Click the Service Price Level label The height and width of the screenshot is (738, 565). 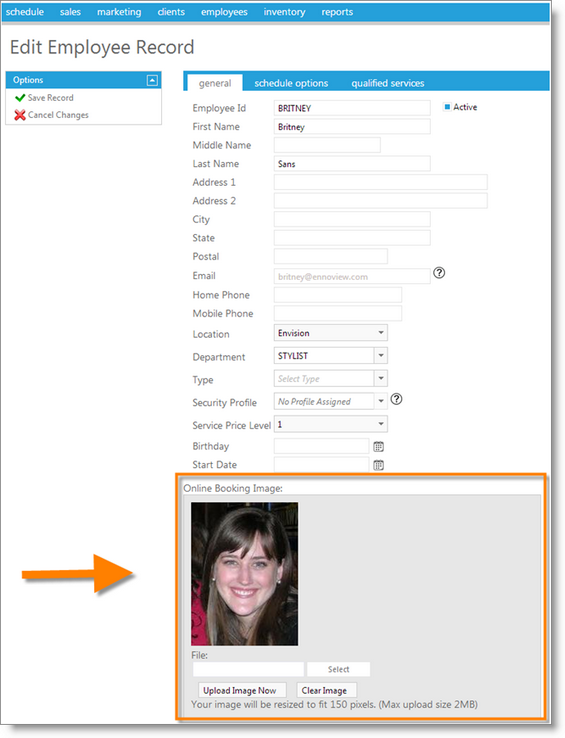pos(232,425)
